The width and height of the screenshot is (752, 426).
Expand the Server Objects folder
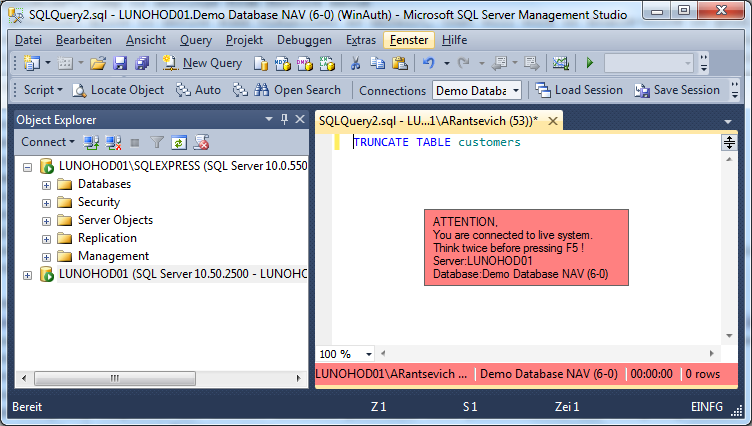tap(46, 221)
